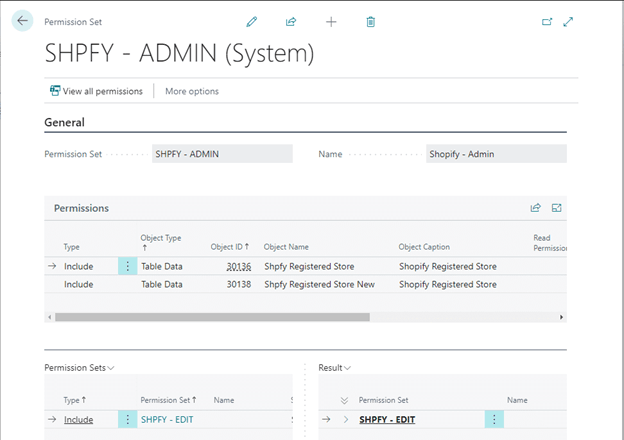Image resolution: width=624 pixels, height=440 pixels.
Task: Click the Name field Shopify - Admin
Action: coord(496,154)
